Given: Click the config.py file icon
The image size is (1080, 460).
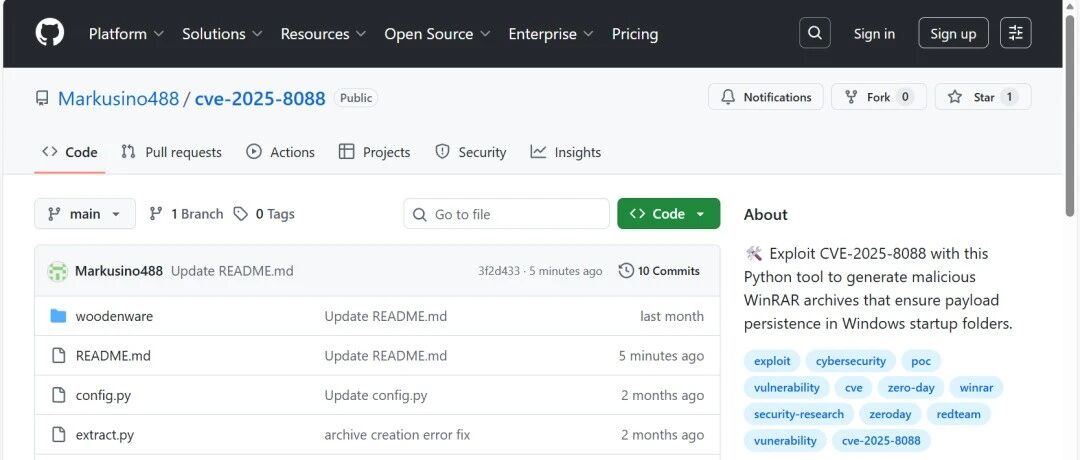Looking at the screenshot, I should (59, 395).
